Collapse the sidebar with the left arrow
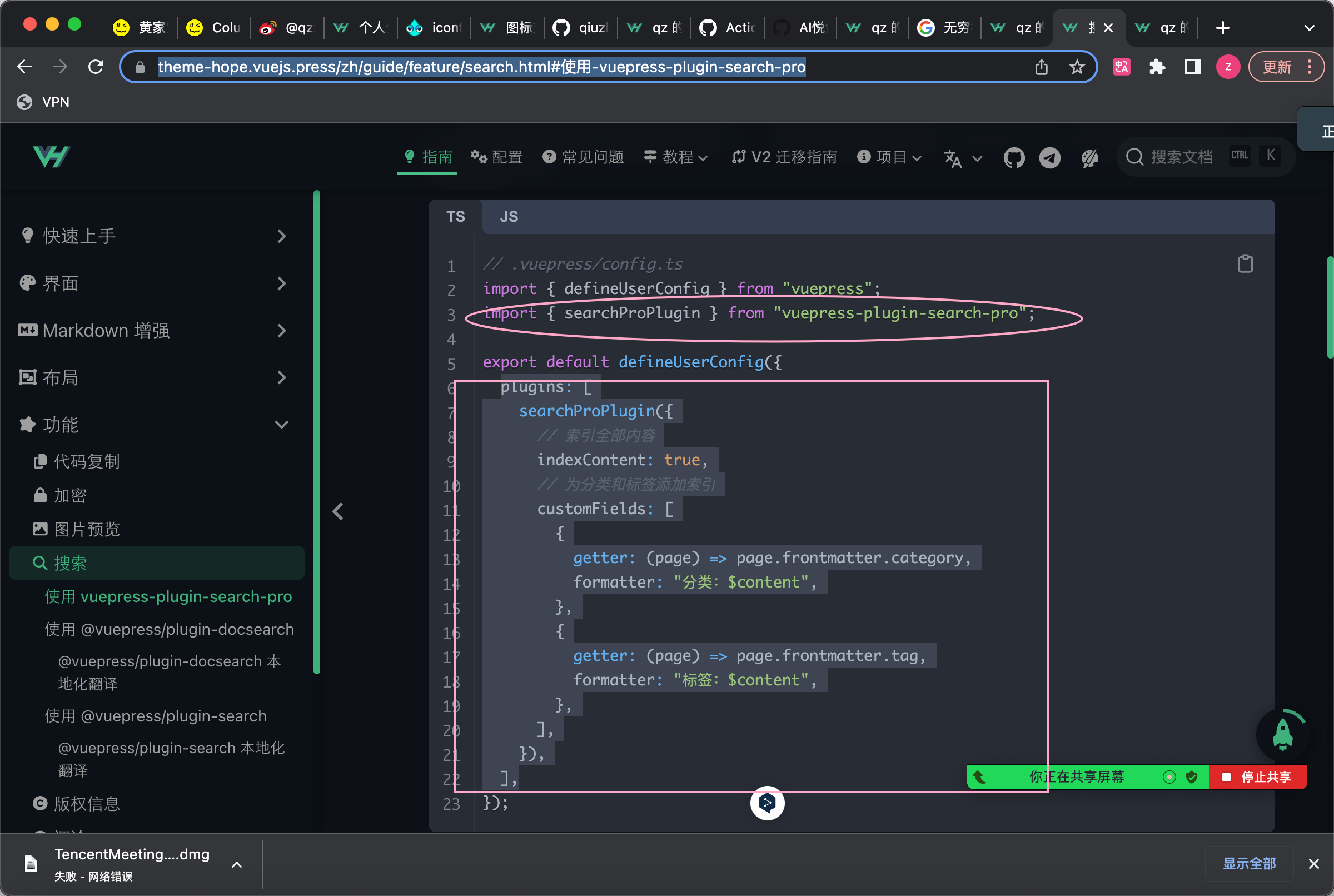The height and width of the screenshot is (896, 1334). tap(338, 511)
